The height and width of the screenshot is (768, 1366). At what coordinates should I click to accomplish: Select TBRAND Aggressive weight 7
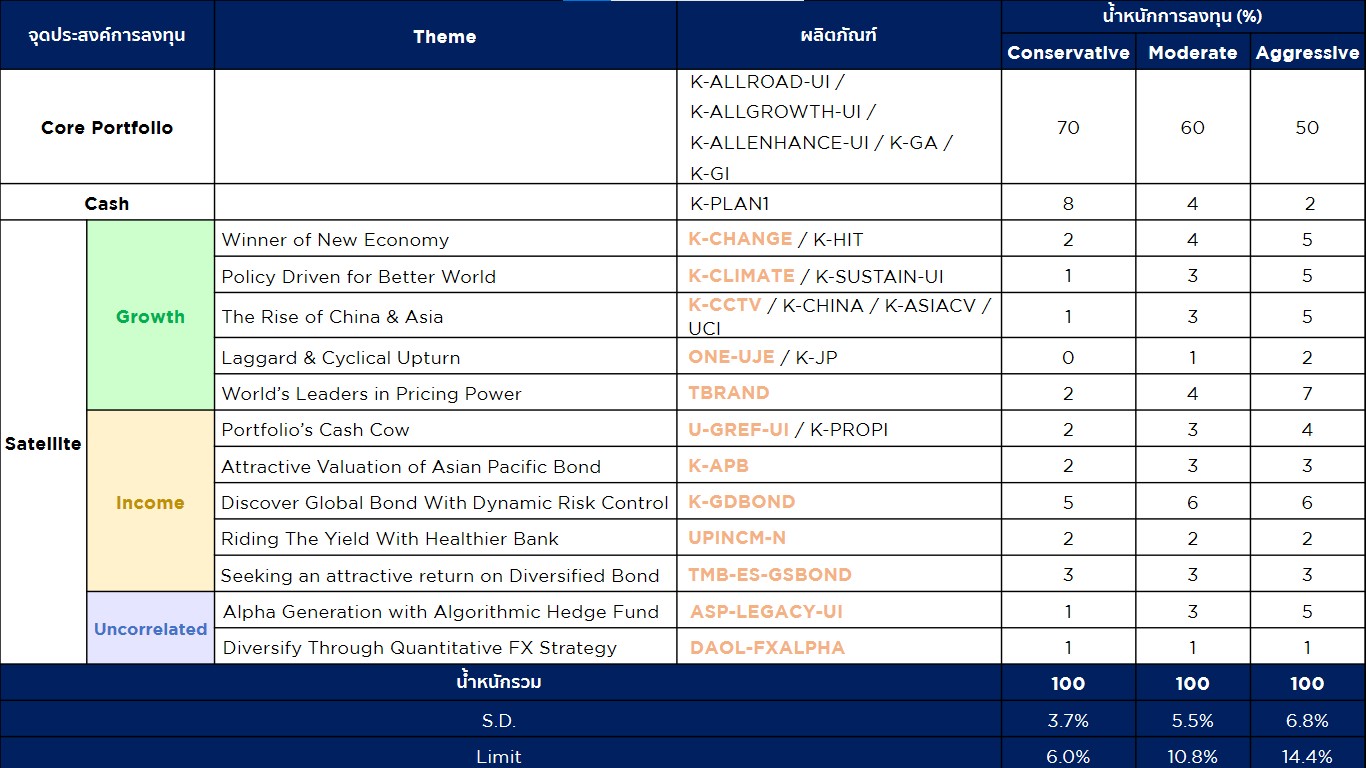(1308, 394)
